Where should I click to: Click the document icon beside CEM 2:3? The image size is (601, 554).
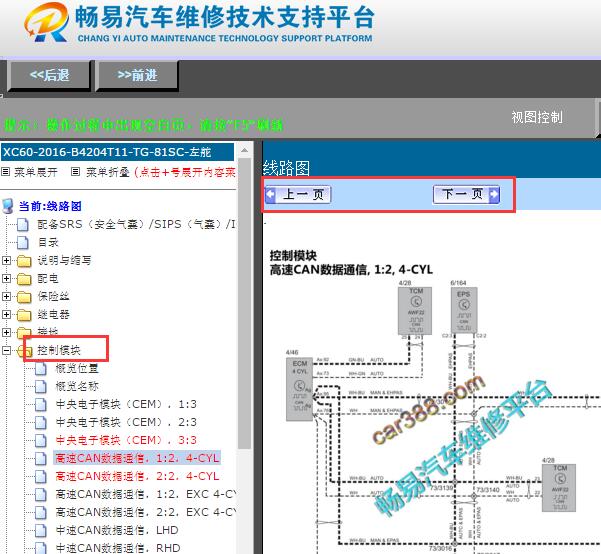[41, 422]
